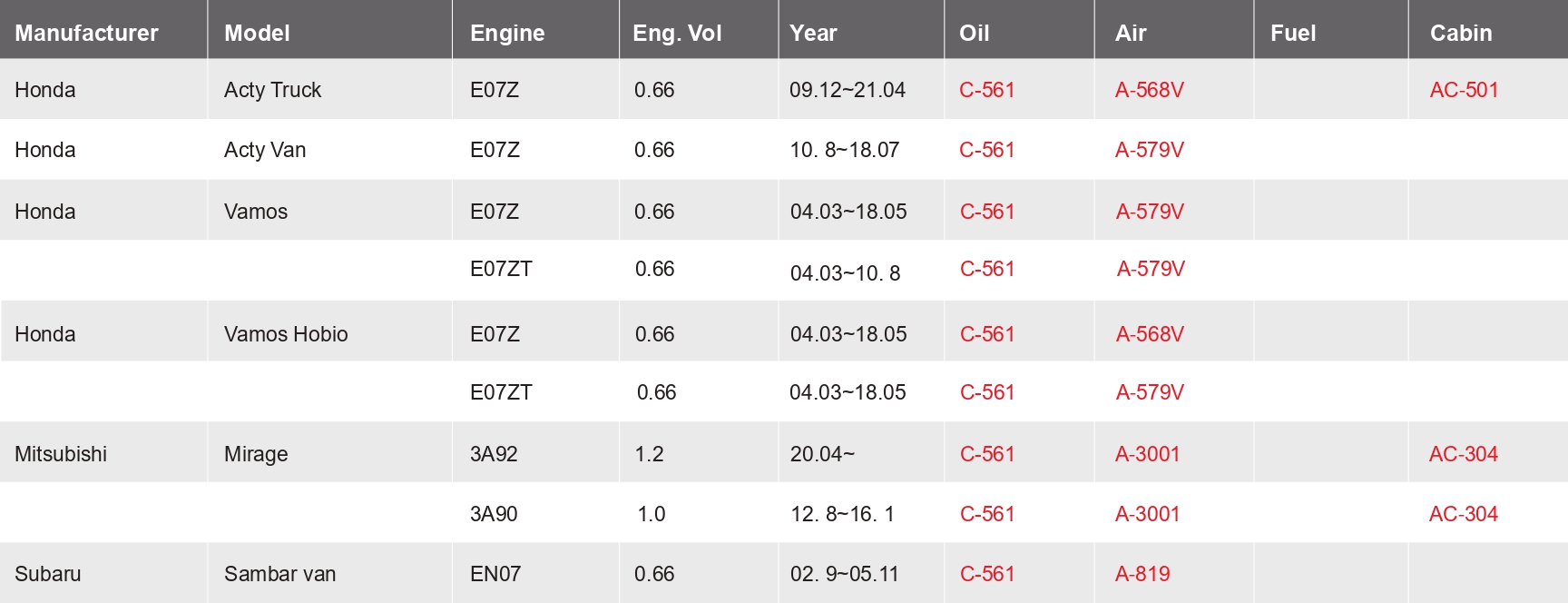Open A-579V air filter for Acty Van
This screenshot has width=1568, height=603.
pos(1150,150)
